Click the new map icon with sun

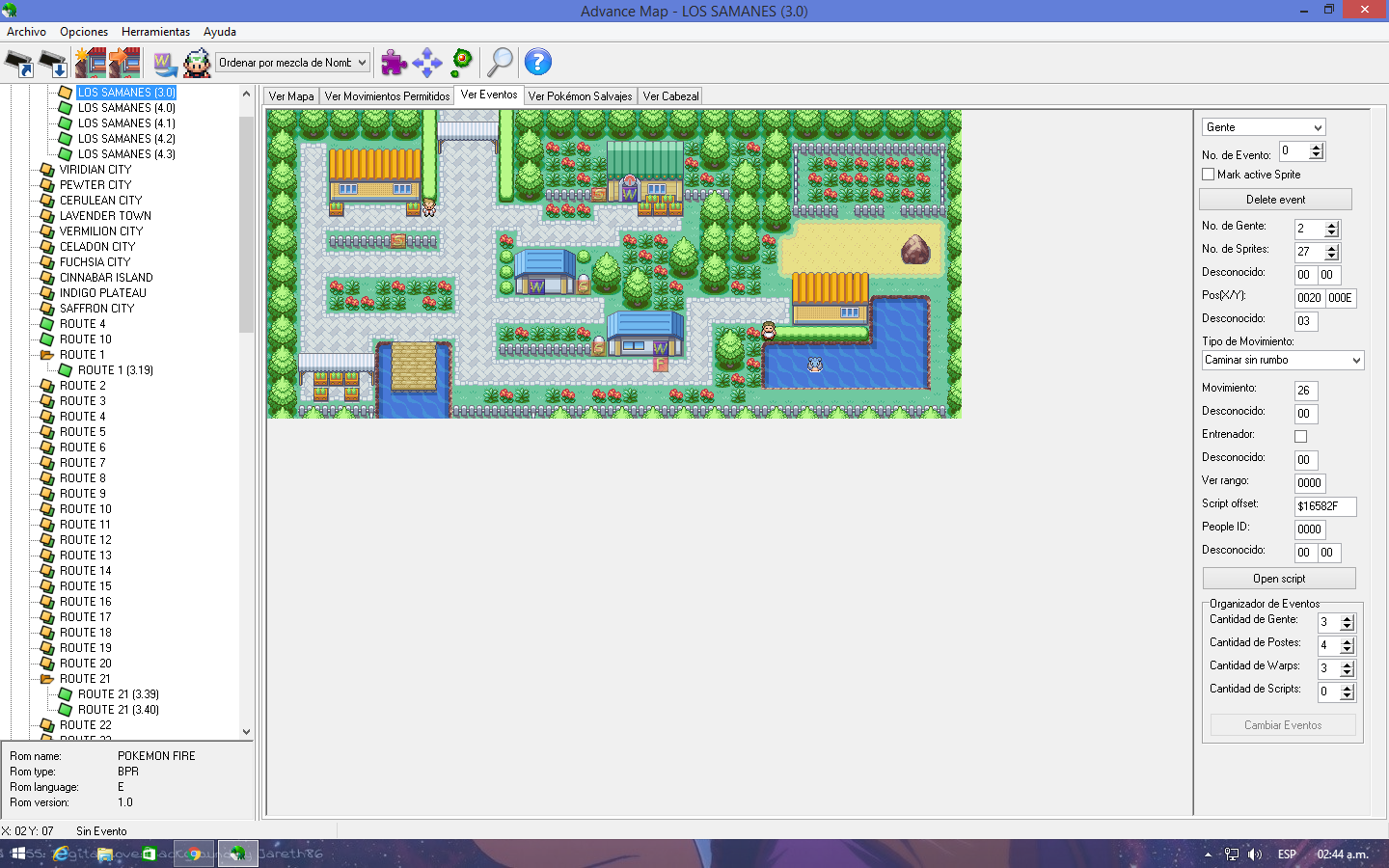coord(91,63)
